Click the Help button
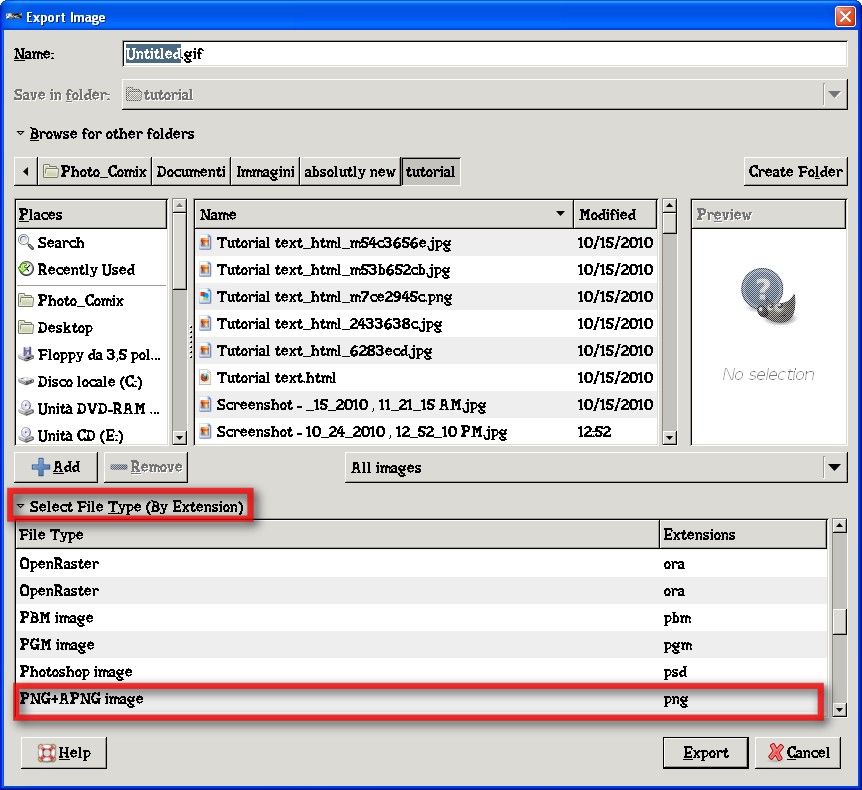The height and width of the screenshot is (790, 862). (64, 752)
